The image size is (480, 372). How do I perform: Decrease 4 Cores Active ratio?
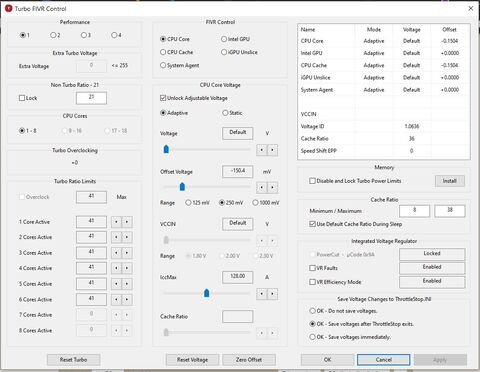click(116, 268)
